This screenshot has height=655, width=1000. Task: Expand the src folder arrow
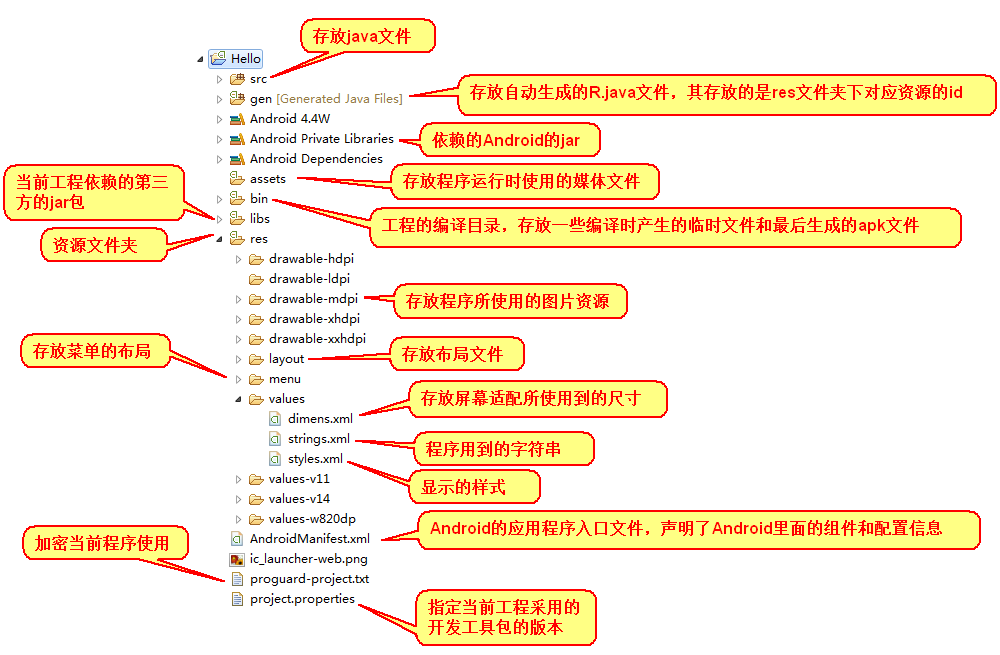click(x=219, y=80)
